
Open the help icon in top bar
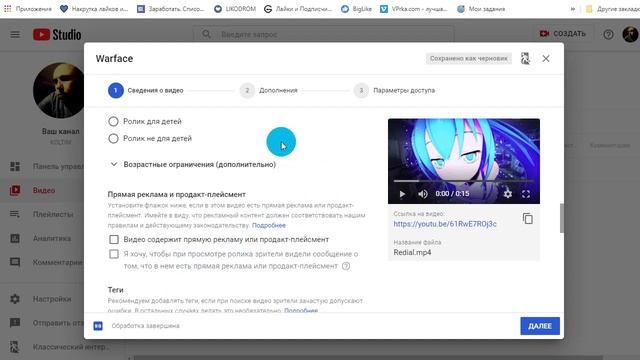point(608,35)
